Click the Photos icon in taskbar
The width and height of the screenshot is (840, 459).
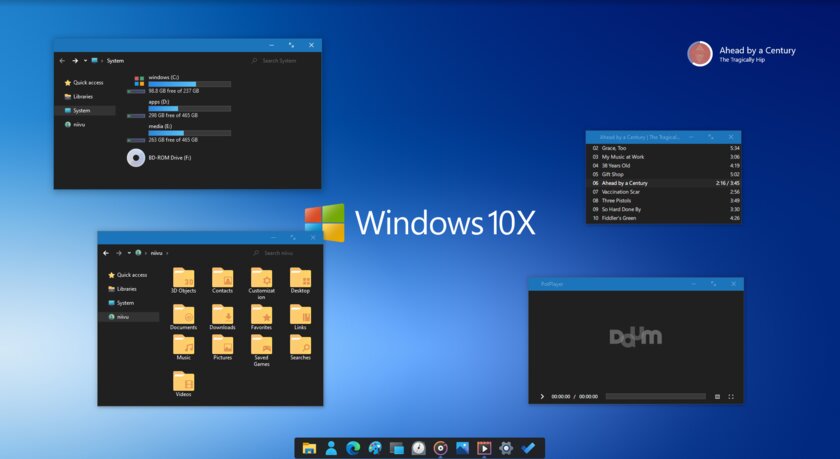click(462, 448)
